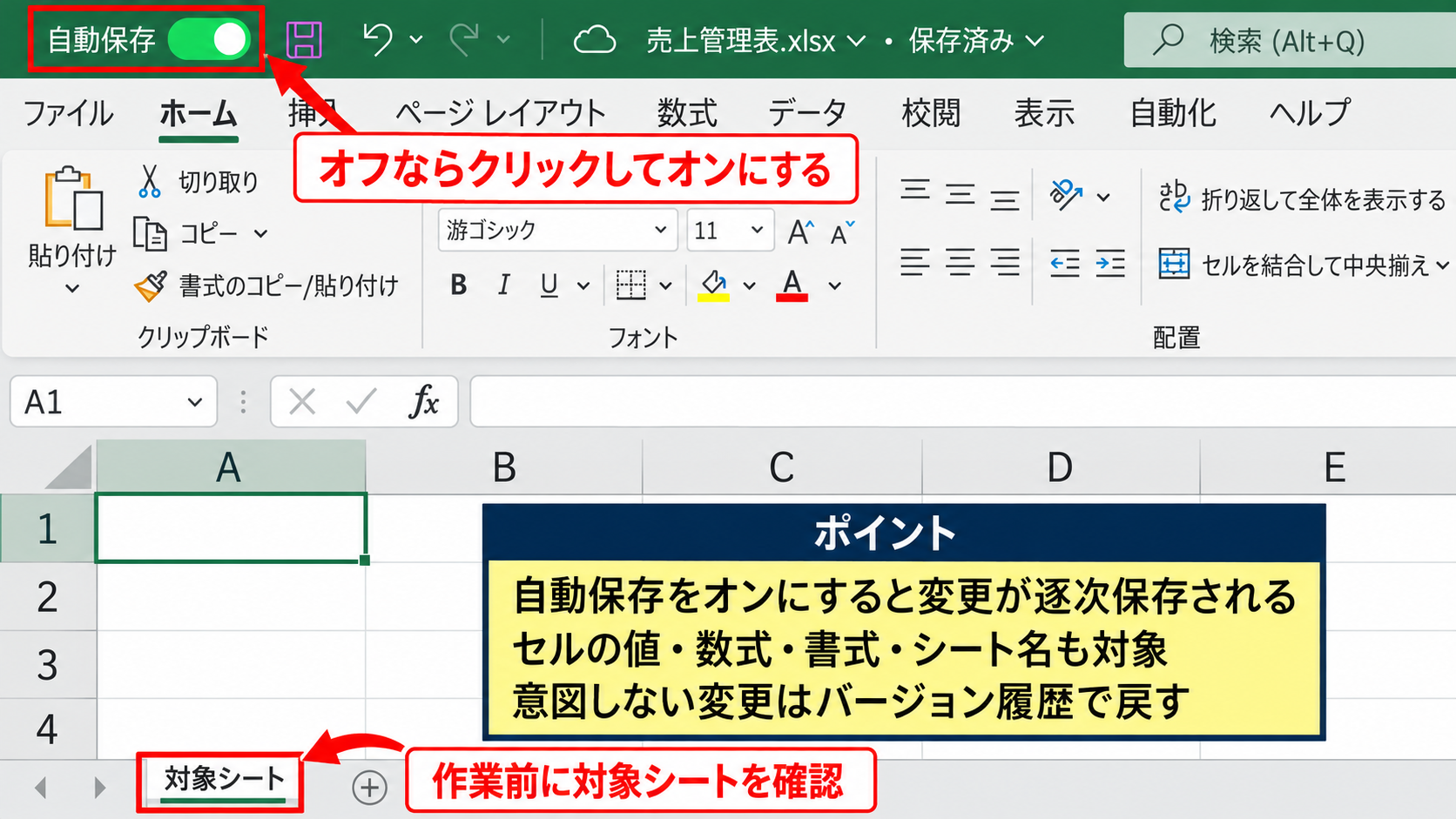This screenshot has width=1456, height=819.
Task: Click the decrease font size icon
Action: pyautogui.click(x=842, y=232)
